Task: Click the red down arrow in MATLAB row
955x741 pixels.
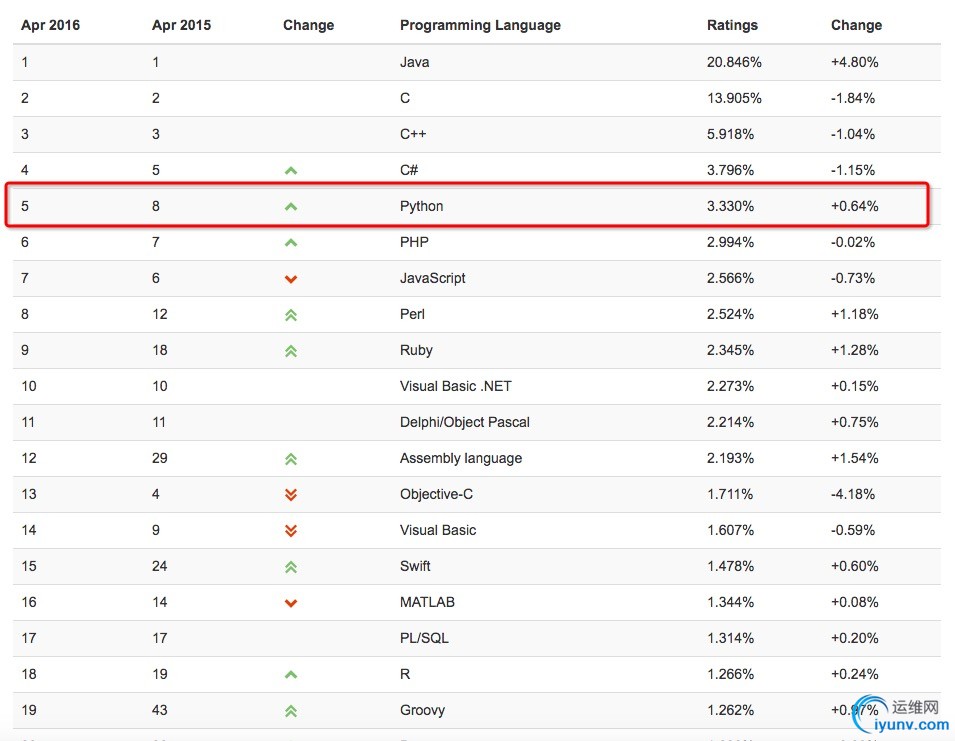Action: [x=291, y=602]
